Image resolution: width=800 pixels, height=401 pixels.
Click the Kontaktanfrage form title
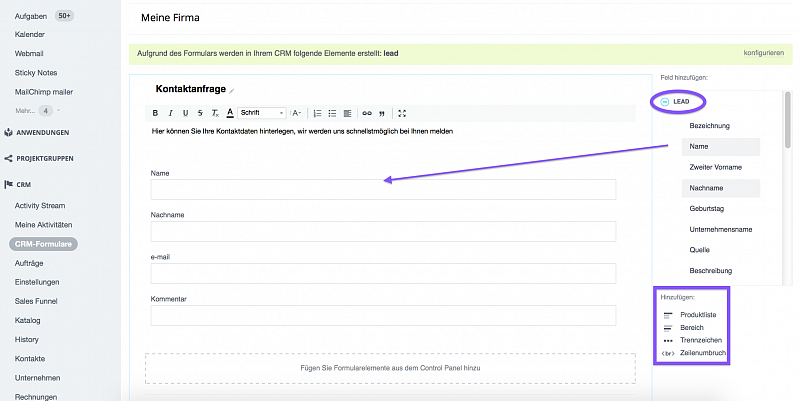pyautogui.click(x=190, y=89)
